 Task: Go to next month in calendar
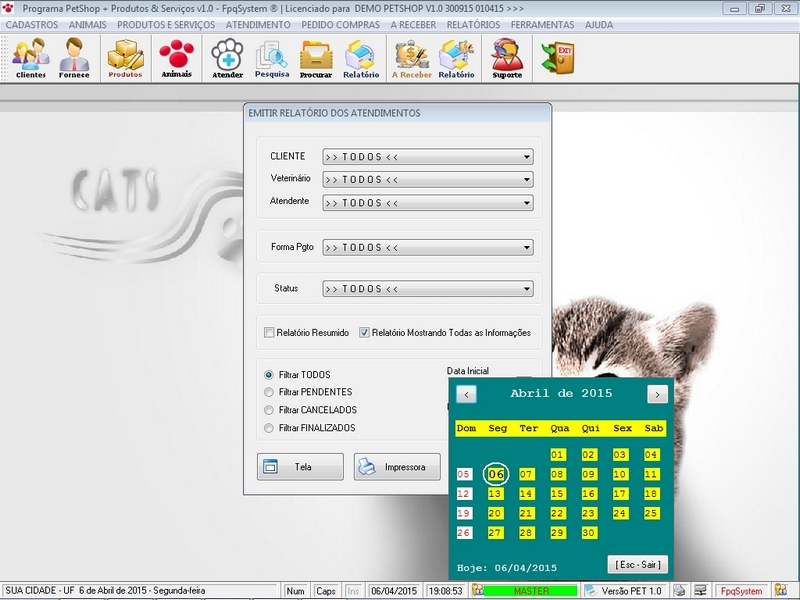657,394
